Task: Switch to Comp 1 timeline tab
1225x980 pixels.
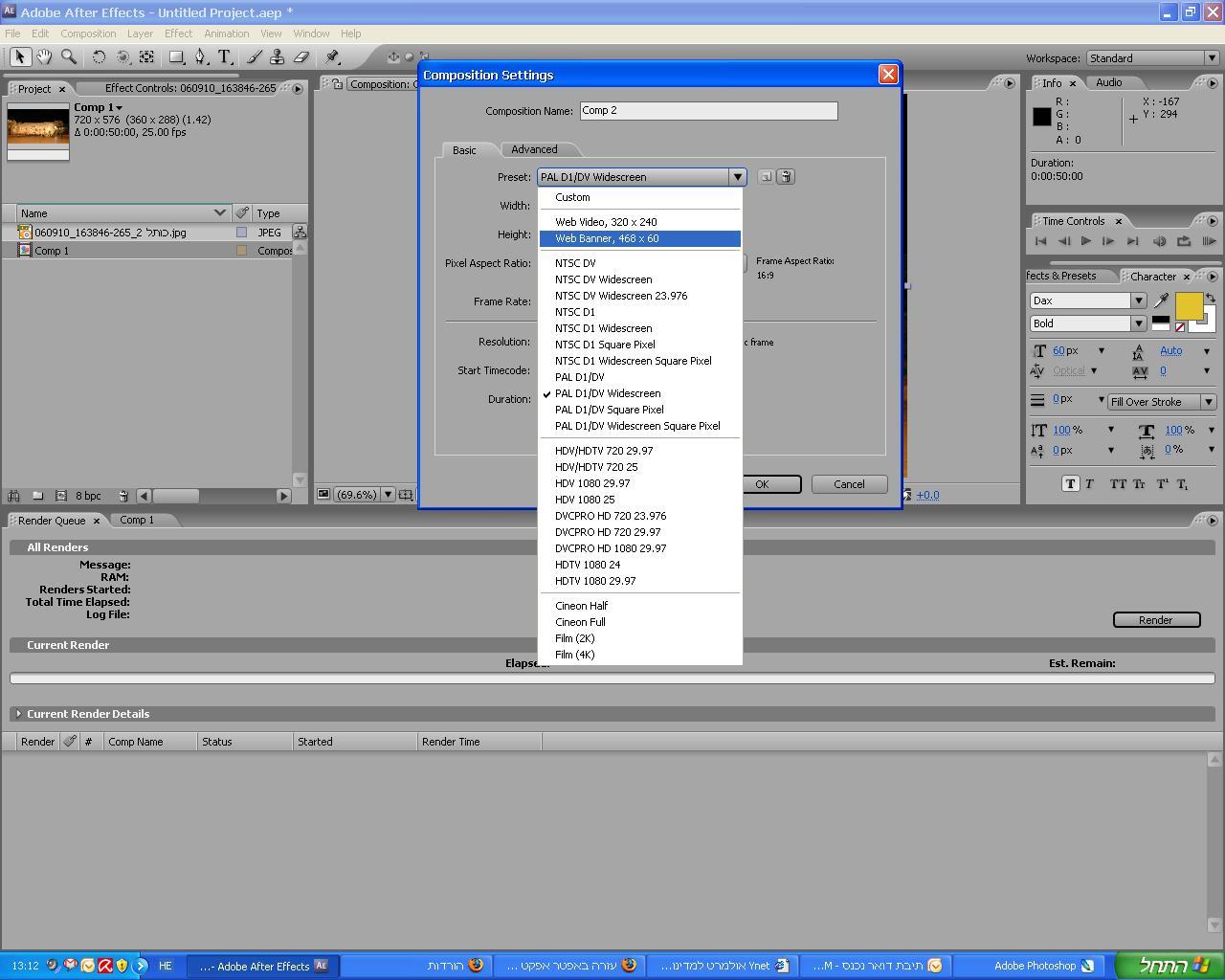Action: click(x=137, y=520)
